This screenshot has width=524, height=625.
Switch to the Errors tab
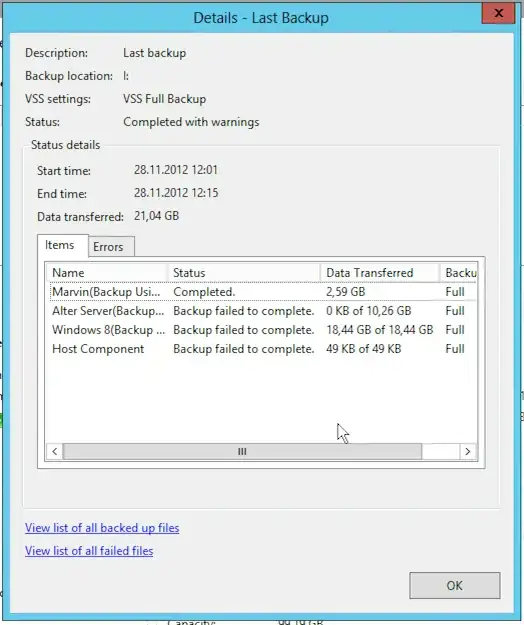click(111, 247)
